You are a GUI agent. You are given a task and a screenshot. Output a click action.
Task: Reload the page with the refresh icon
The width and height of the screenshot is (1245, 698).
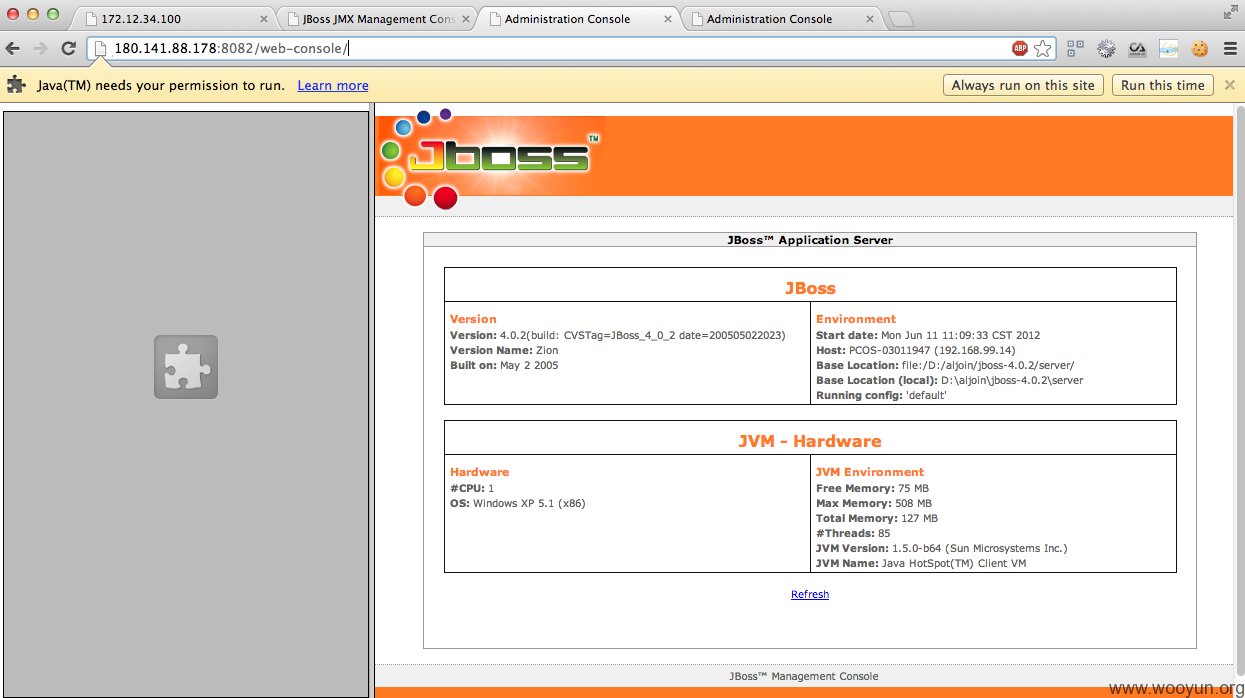coord(69,48)
